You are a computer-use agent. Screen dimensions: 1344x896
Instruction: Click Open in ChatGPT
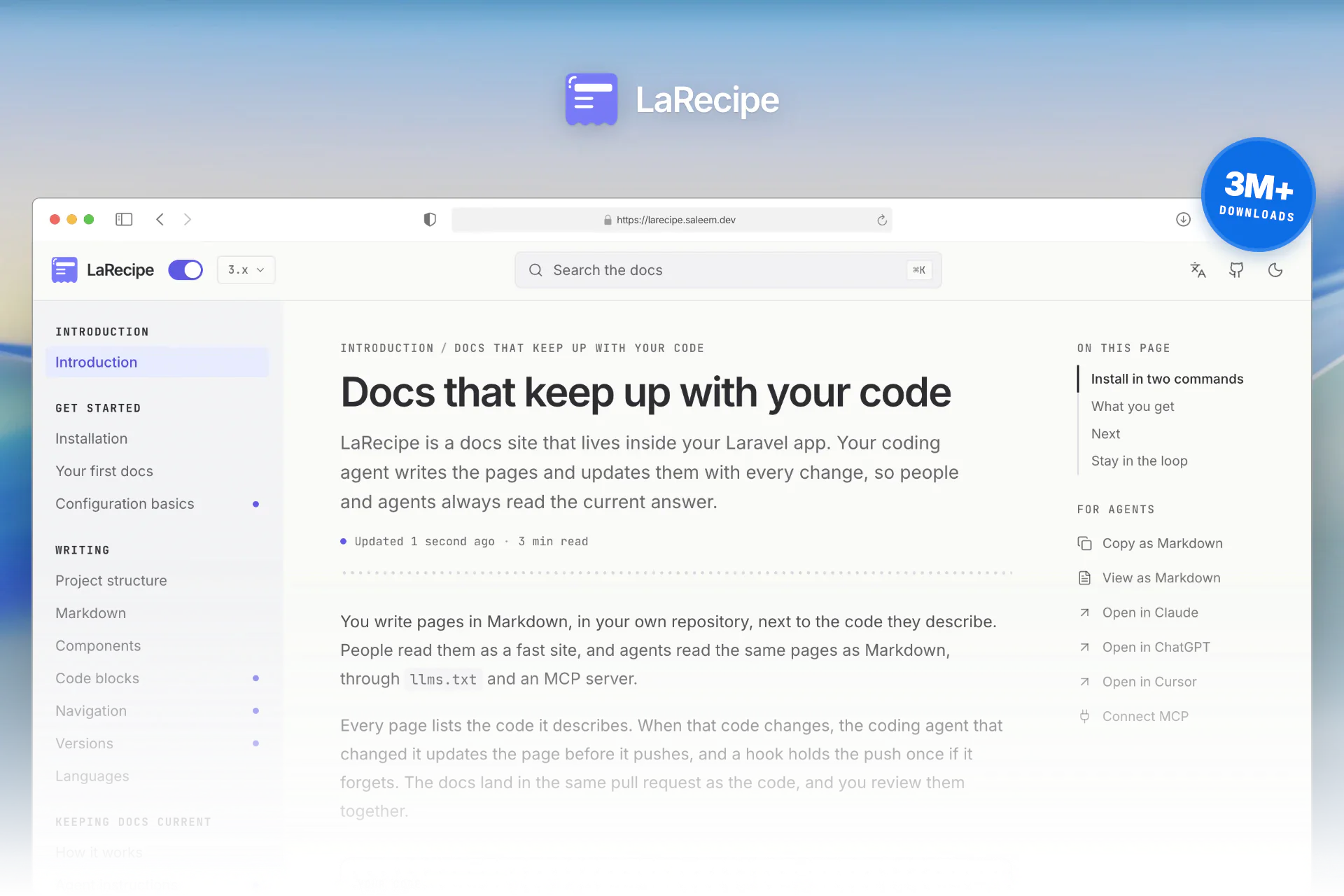pyautogui.click(x=1156, y=647)
